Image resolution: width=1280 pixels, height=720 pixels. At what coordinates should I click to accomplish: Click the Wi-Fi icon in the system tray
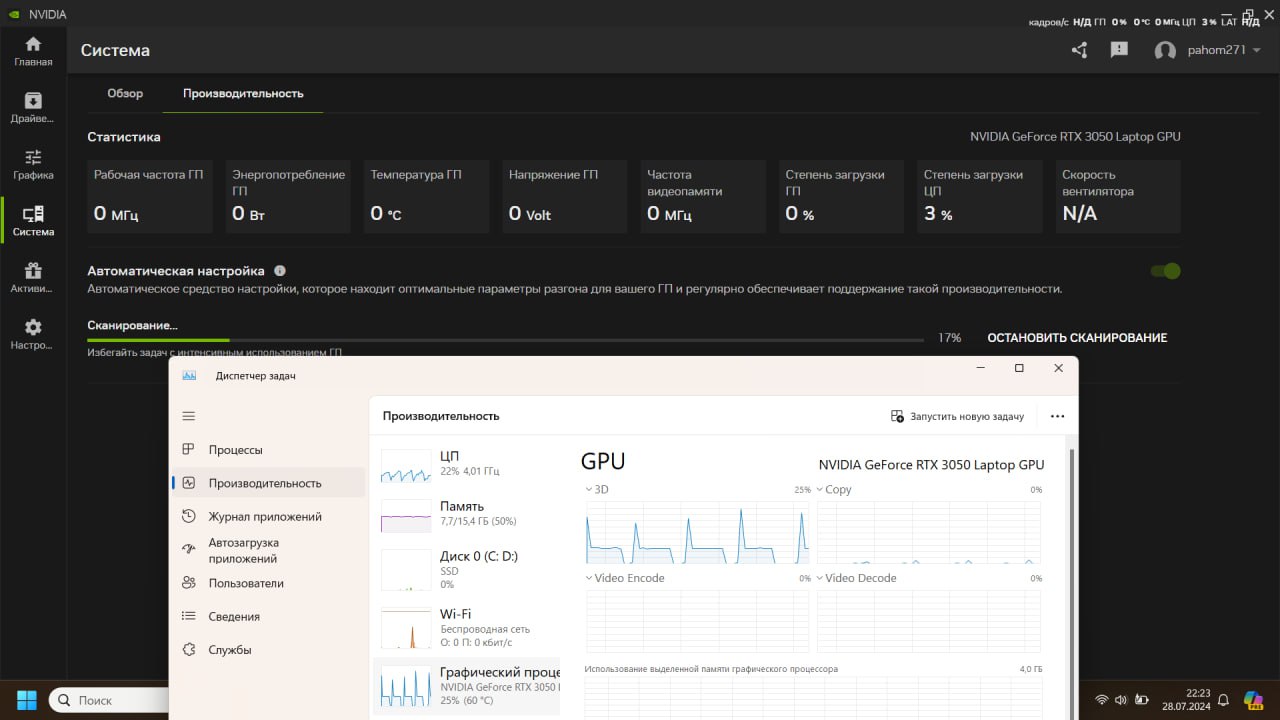pos(1102,700)
